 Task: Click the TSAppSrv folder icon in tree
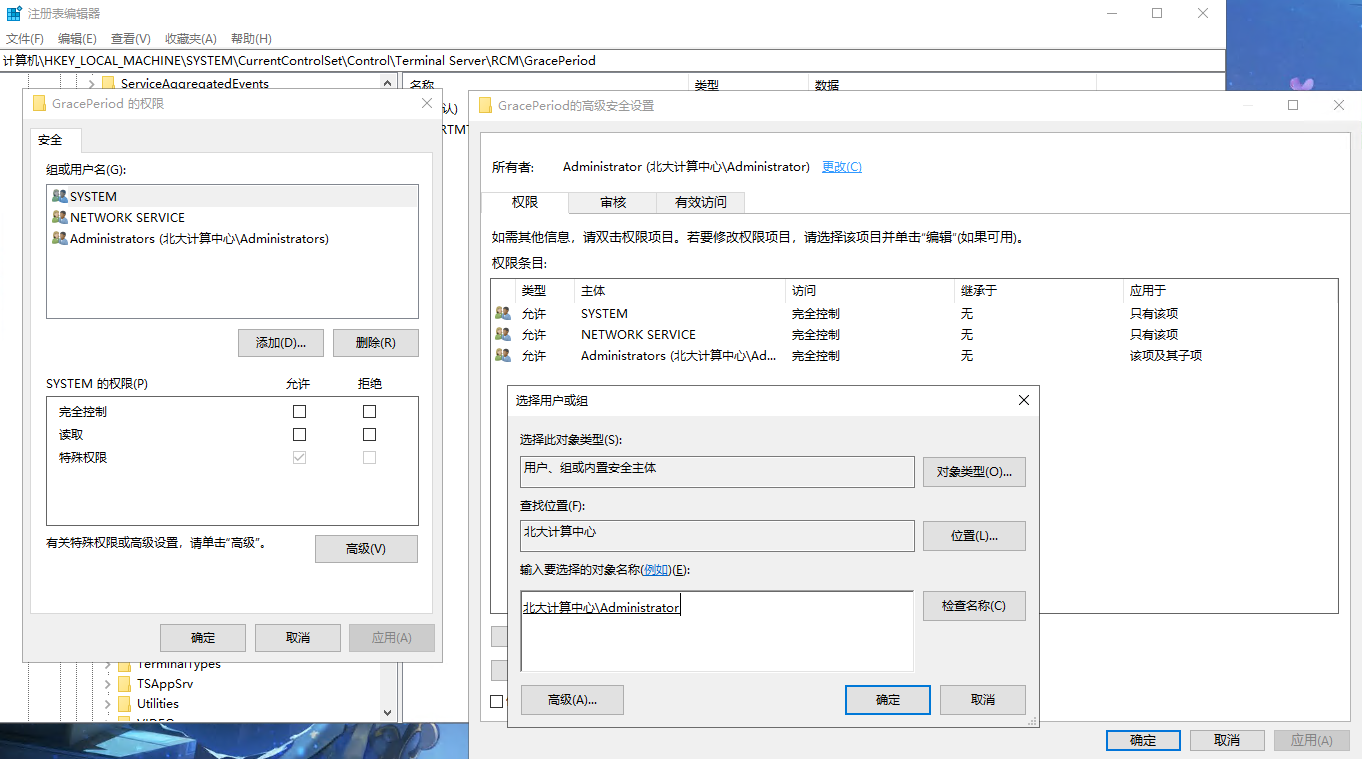click(124, 684)
